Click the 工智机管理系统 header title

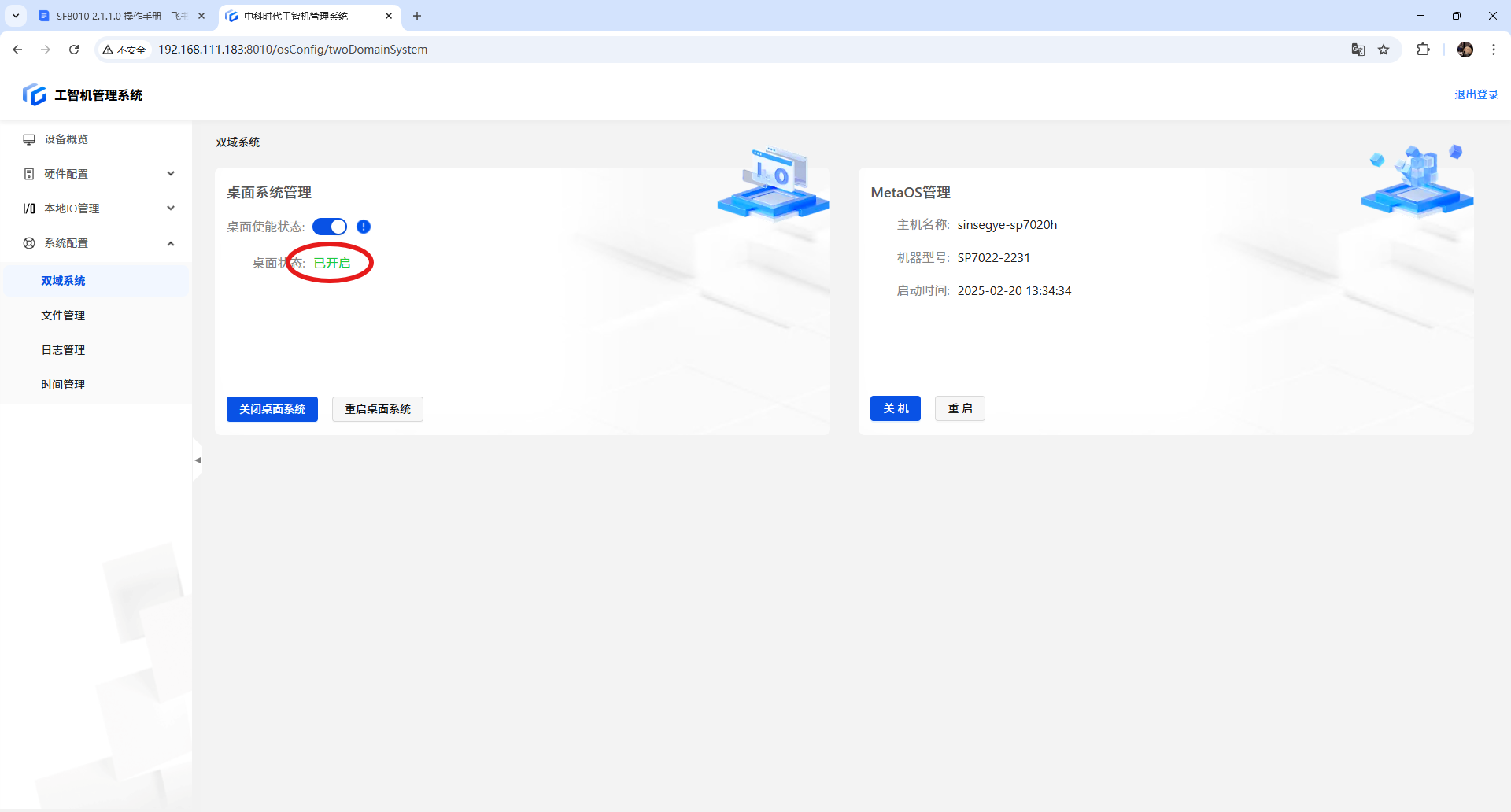98,95
